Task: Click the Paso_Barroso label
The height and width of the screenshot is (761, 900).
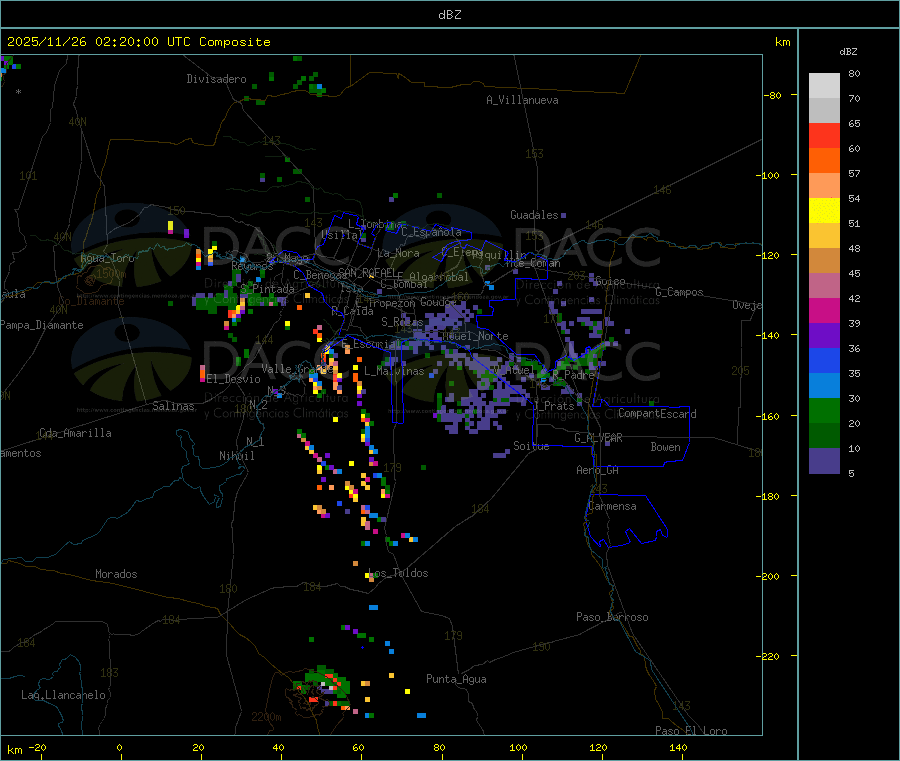Action: (612, 617)
